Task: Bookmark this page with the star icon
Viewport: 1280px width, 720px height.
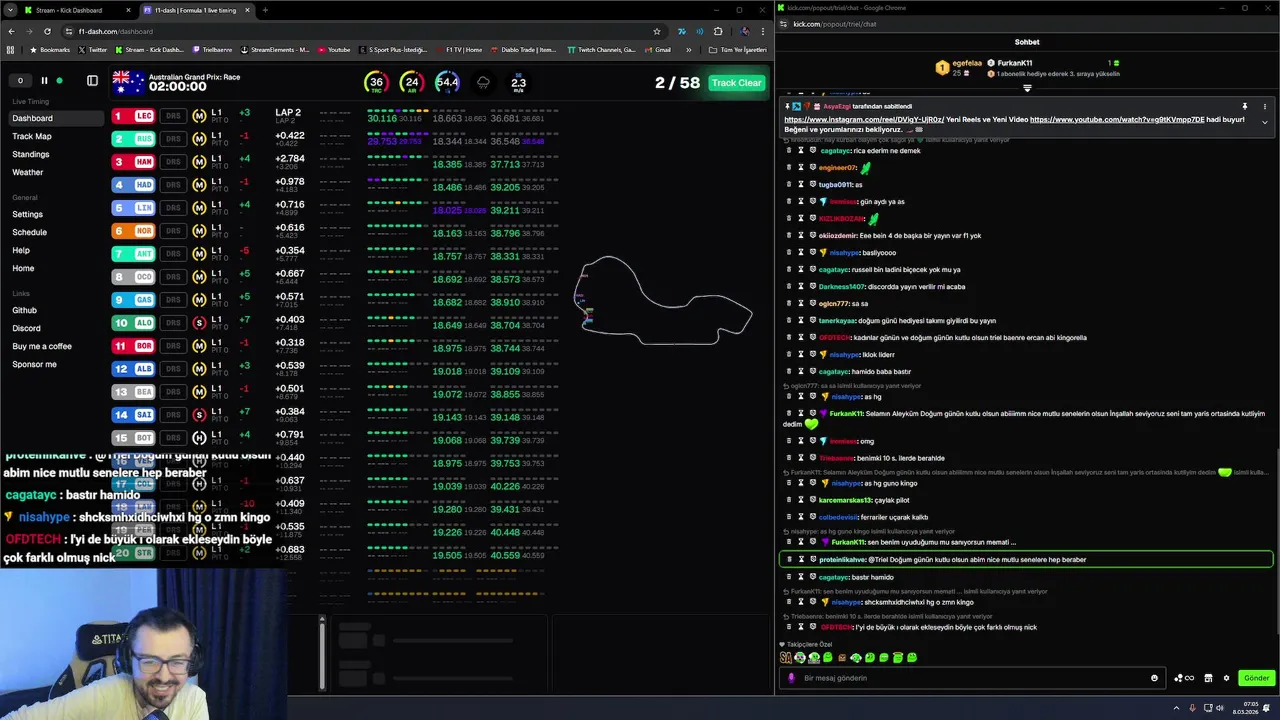Action: pos(657,31)
